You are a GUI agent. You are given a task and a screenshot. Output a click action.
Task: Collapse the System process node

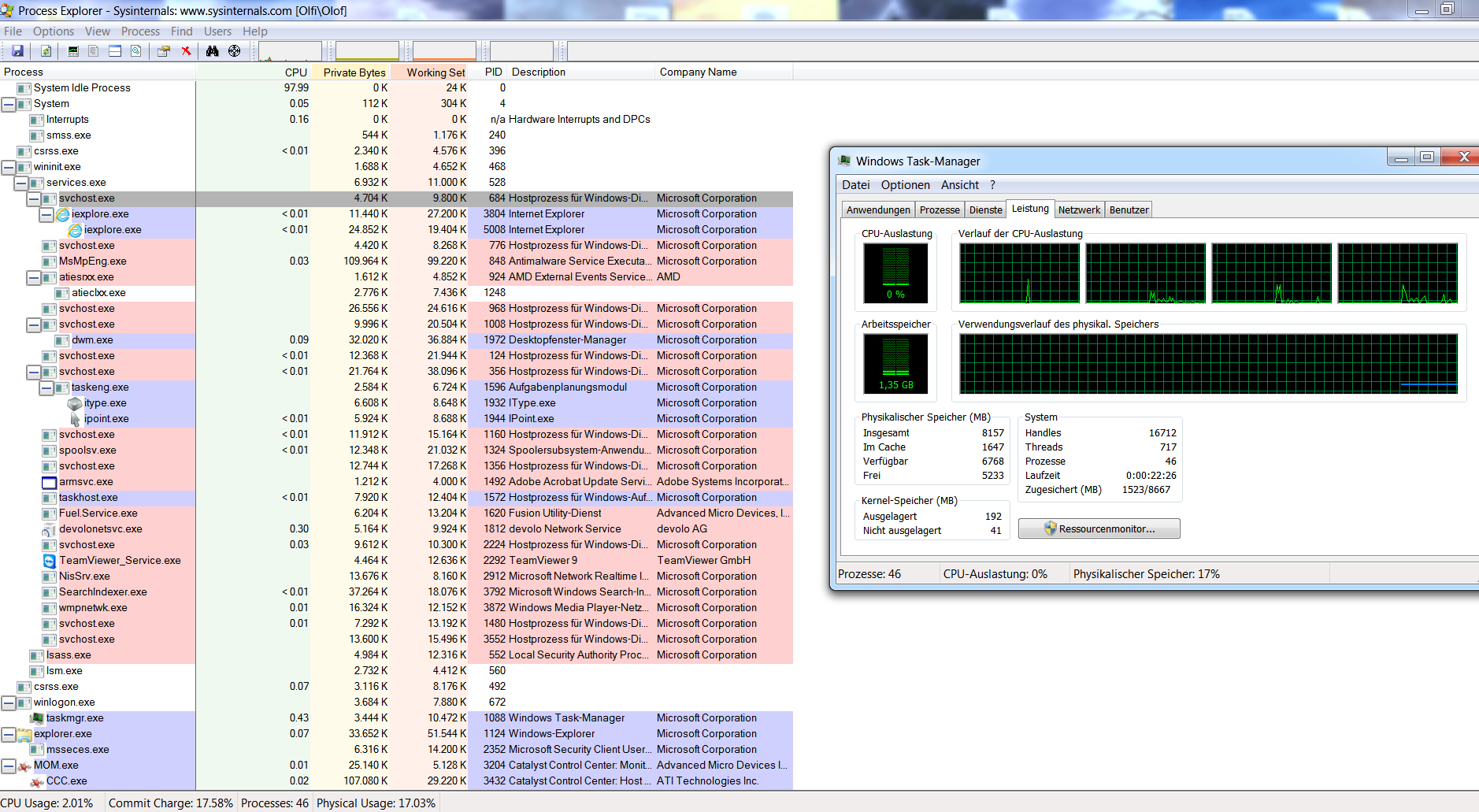[x=9, y=104]
